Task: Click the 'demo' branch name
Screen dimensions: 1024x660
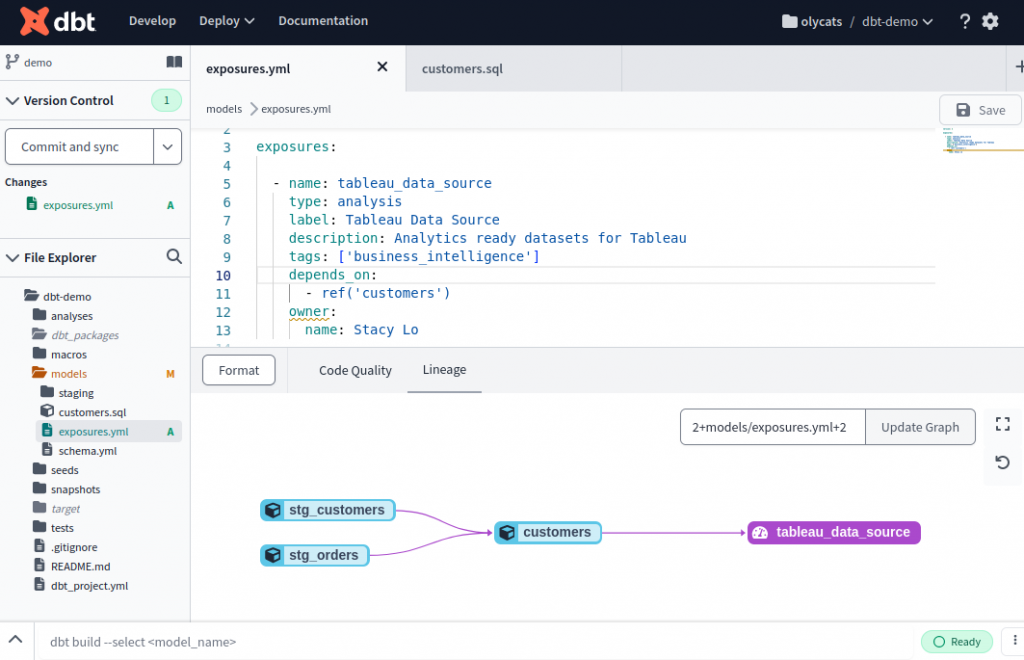Action: (38, 63)
